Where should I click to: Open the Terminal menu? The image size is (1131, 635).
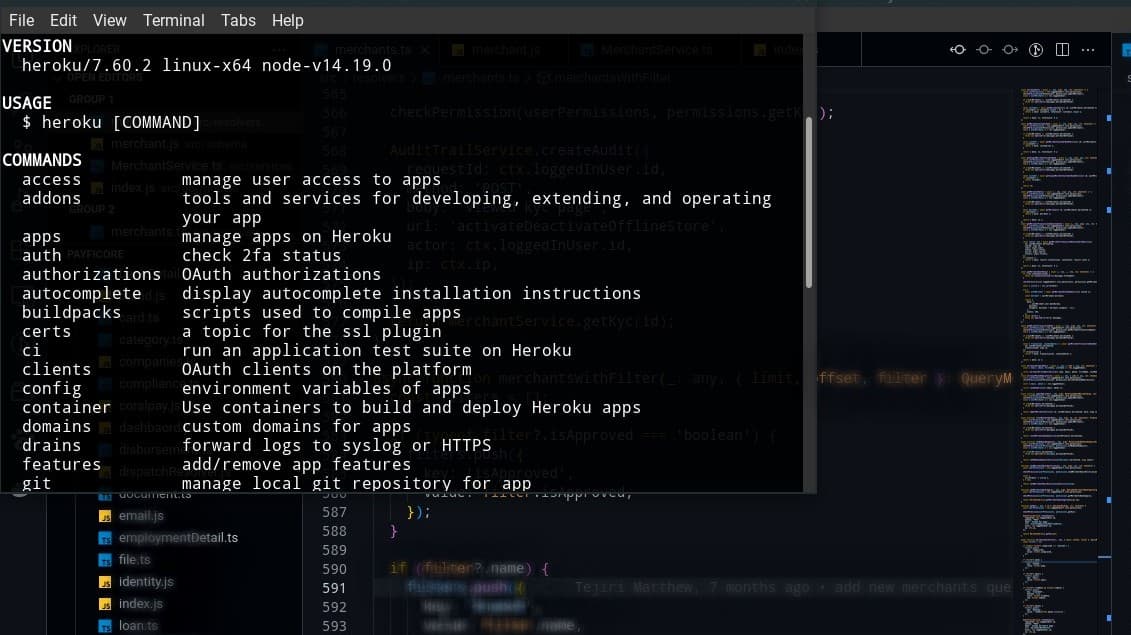[x=173, y=20]
